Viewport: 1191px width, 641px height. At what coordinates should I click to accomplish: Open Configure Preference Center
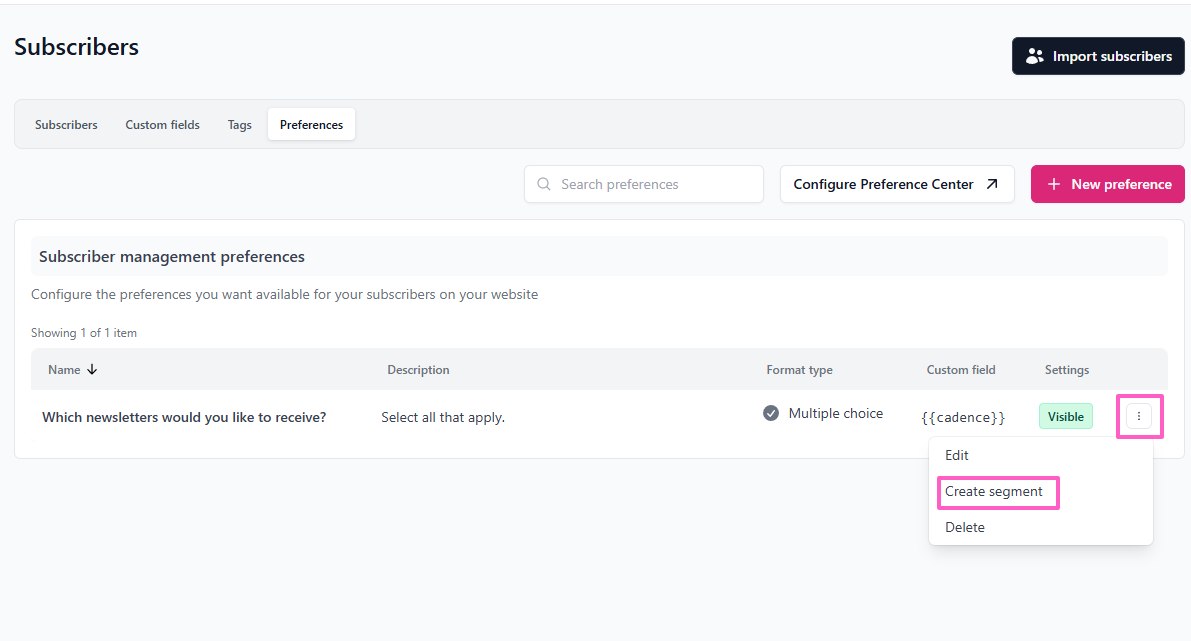(x=884, y=184)
